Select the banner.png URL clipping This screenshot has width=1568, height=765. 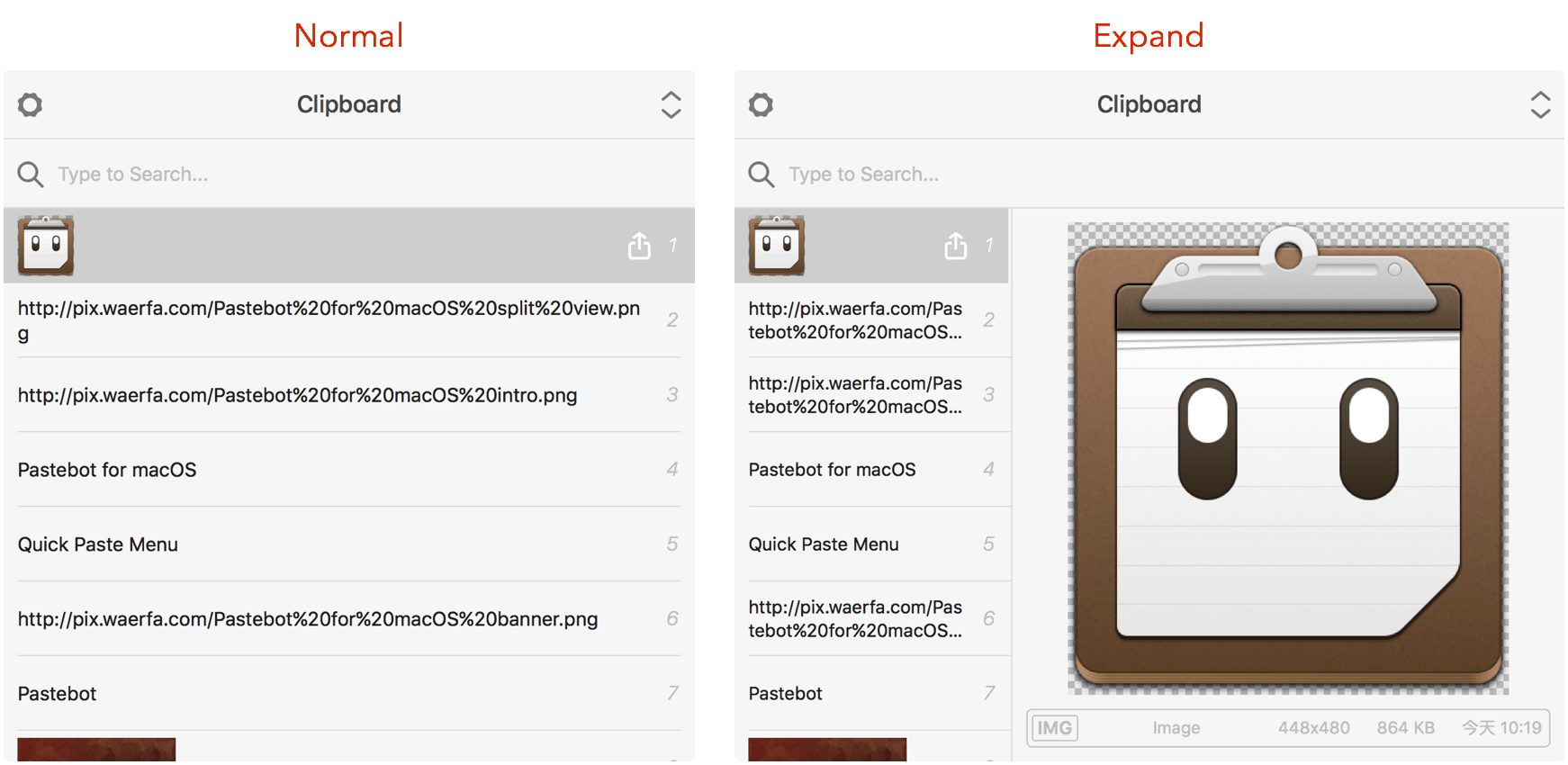[349, 619]
